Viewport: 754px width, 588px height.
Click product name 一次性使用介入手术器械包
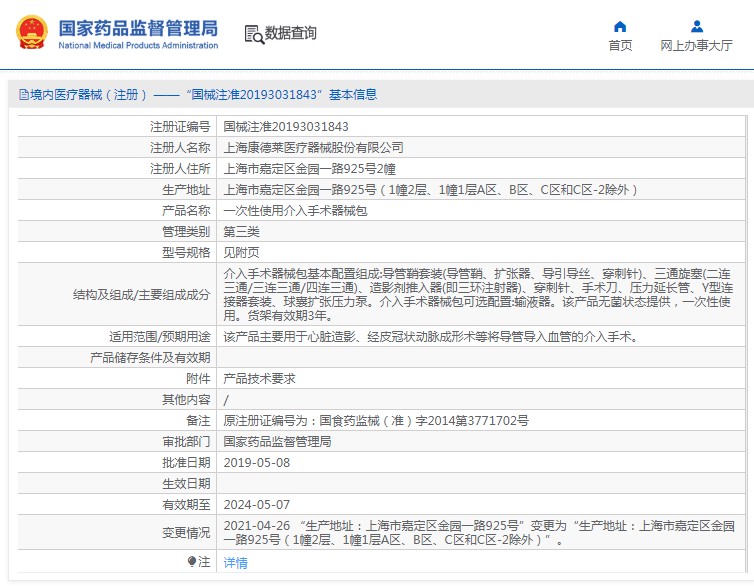(x=295, y=211)
